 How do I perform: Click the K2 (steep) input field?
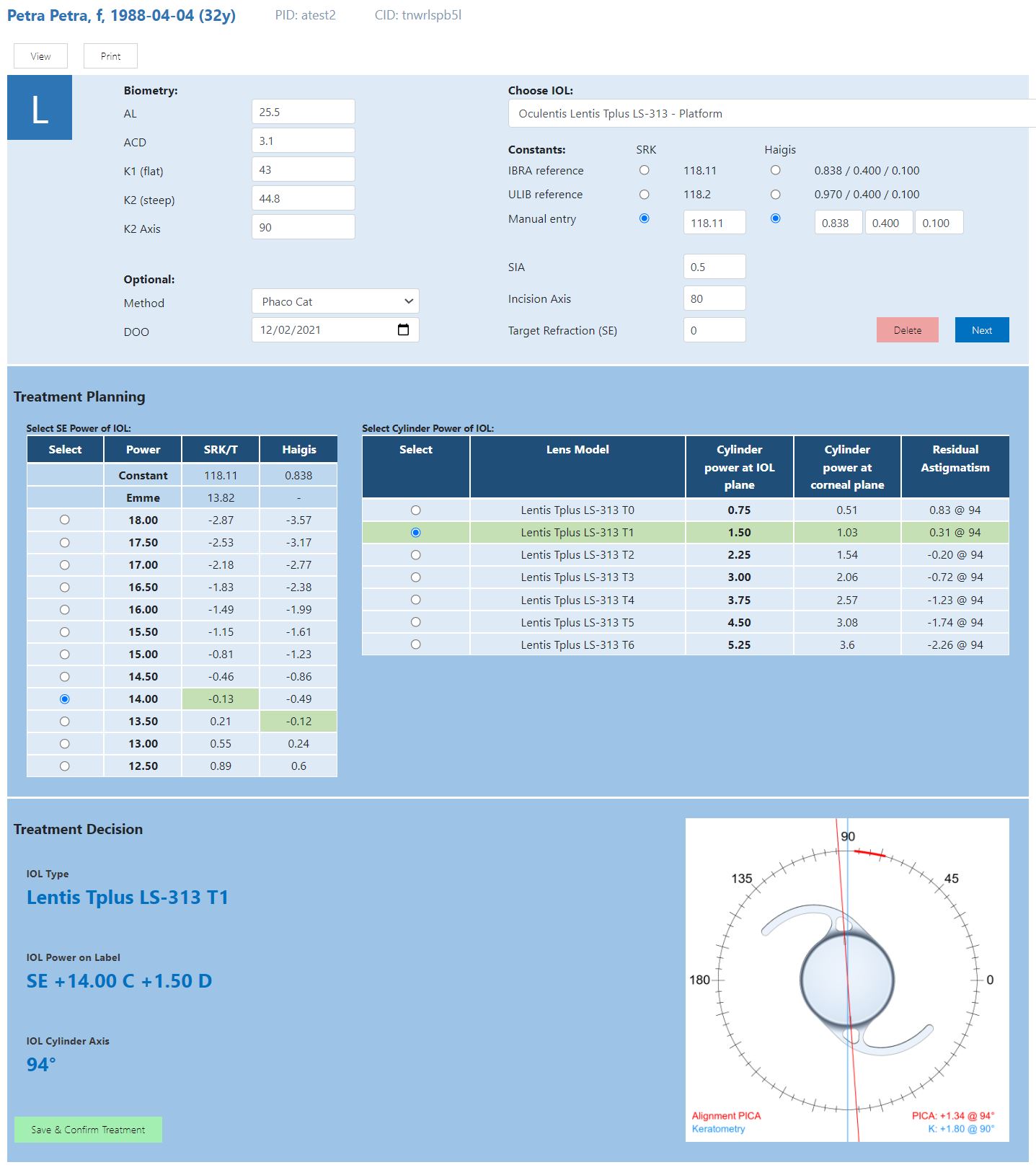pyautogui.click(x=304, y=198)
